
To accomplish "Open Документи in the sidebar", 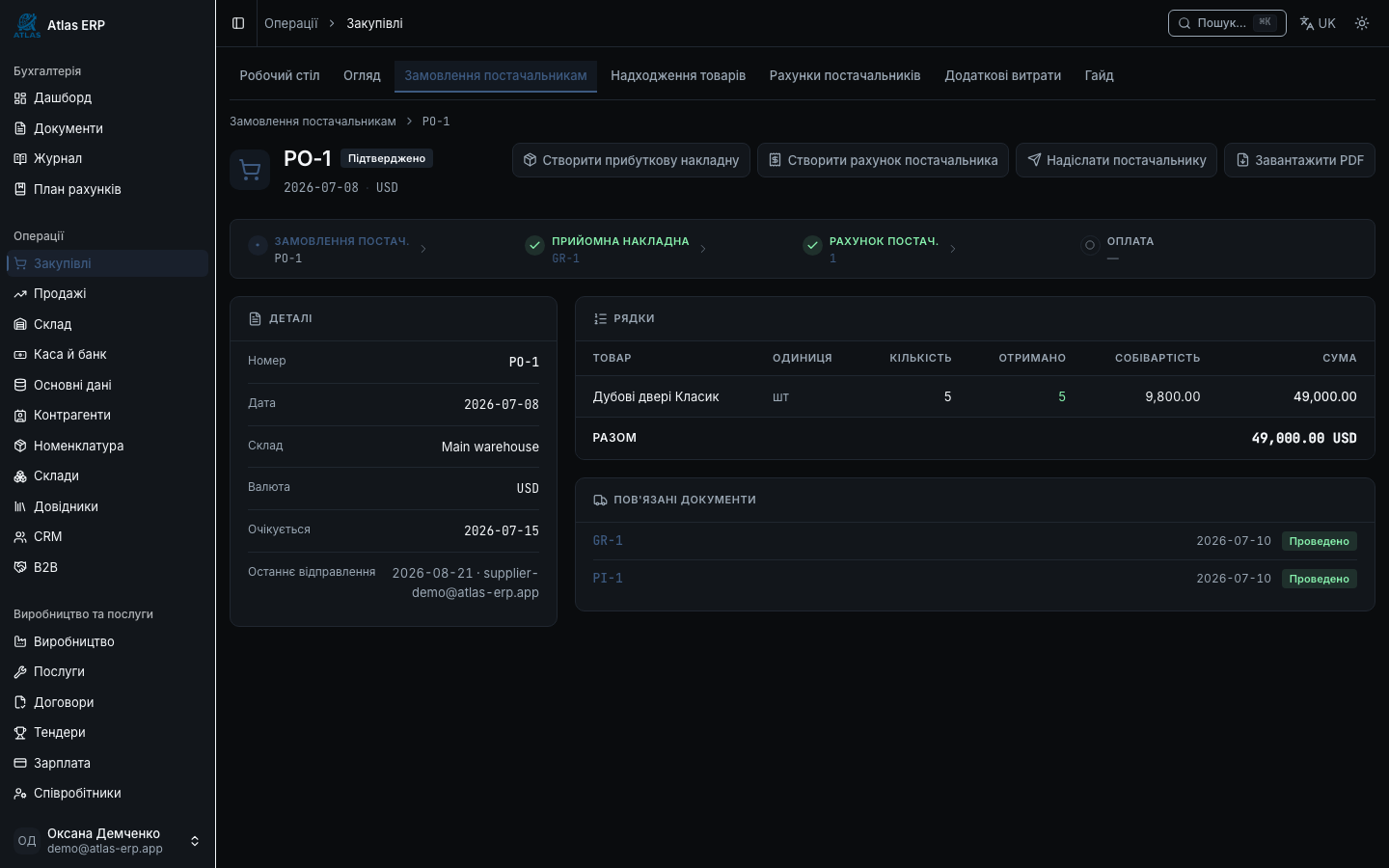I will coord(107,128).
